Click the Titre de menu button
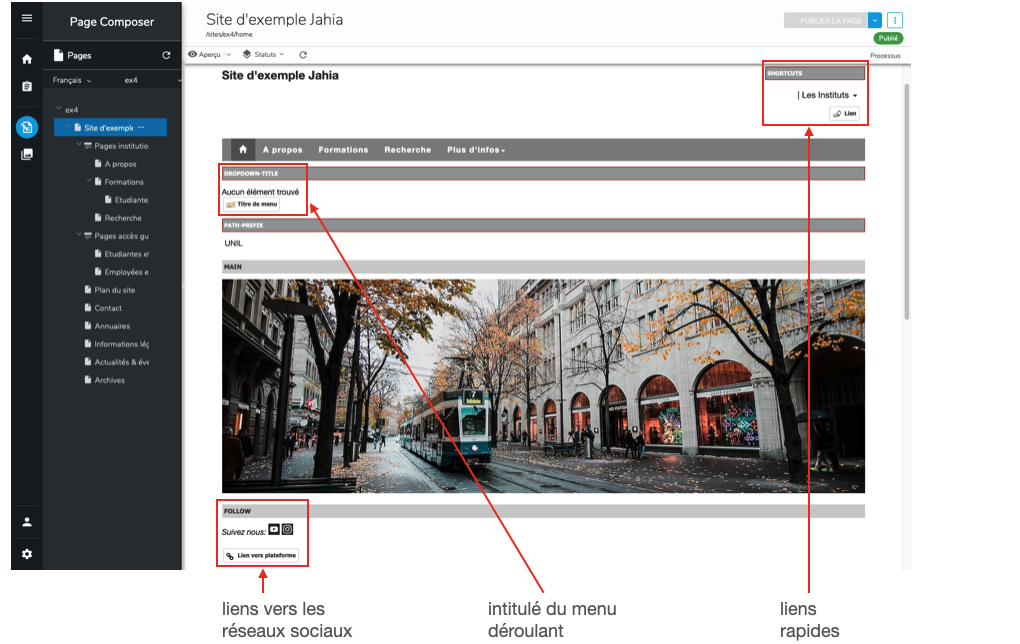 [251, 204]
